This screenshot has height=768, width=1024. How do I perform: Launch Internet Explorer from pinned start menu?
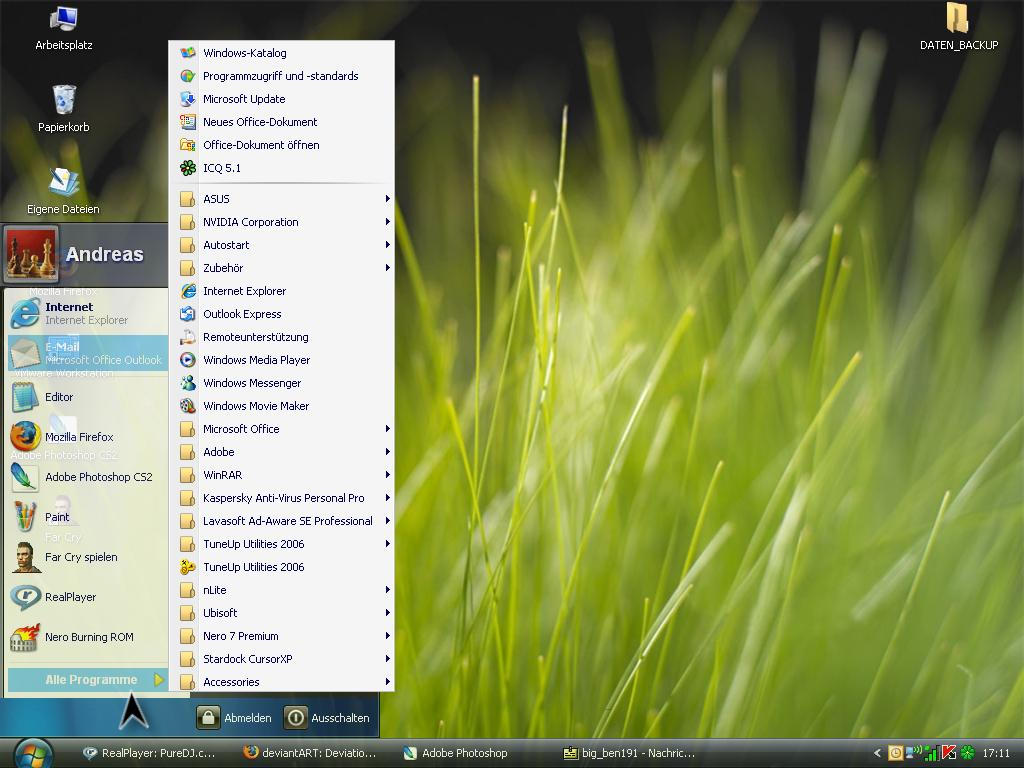coord(87,313)
